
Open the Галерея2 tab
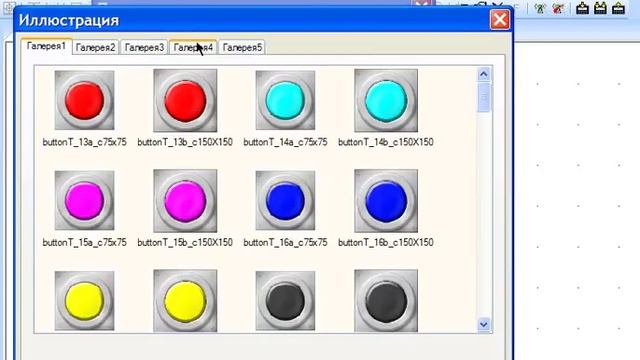(96, 47)
